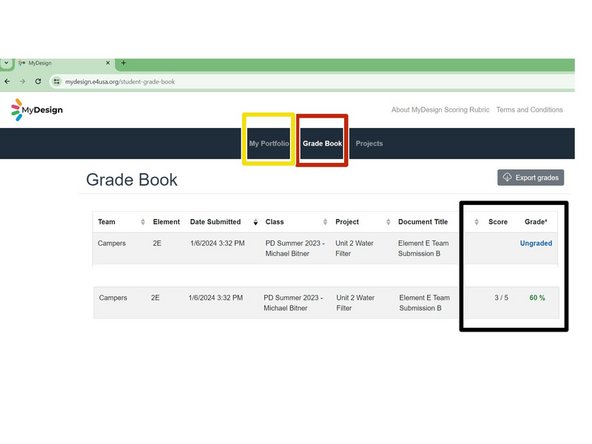Open the tab search dropdown chevron
Image resolution: width=592 pixels, height=444 pixels.
6,63
